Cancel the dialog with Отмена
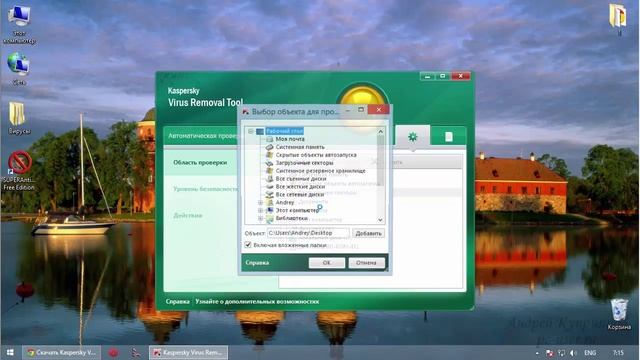640x360 pixels. (x=366, y=263)
